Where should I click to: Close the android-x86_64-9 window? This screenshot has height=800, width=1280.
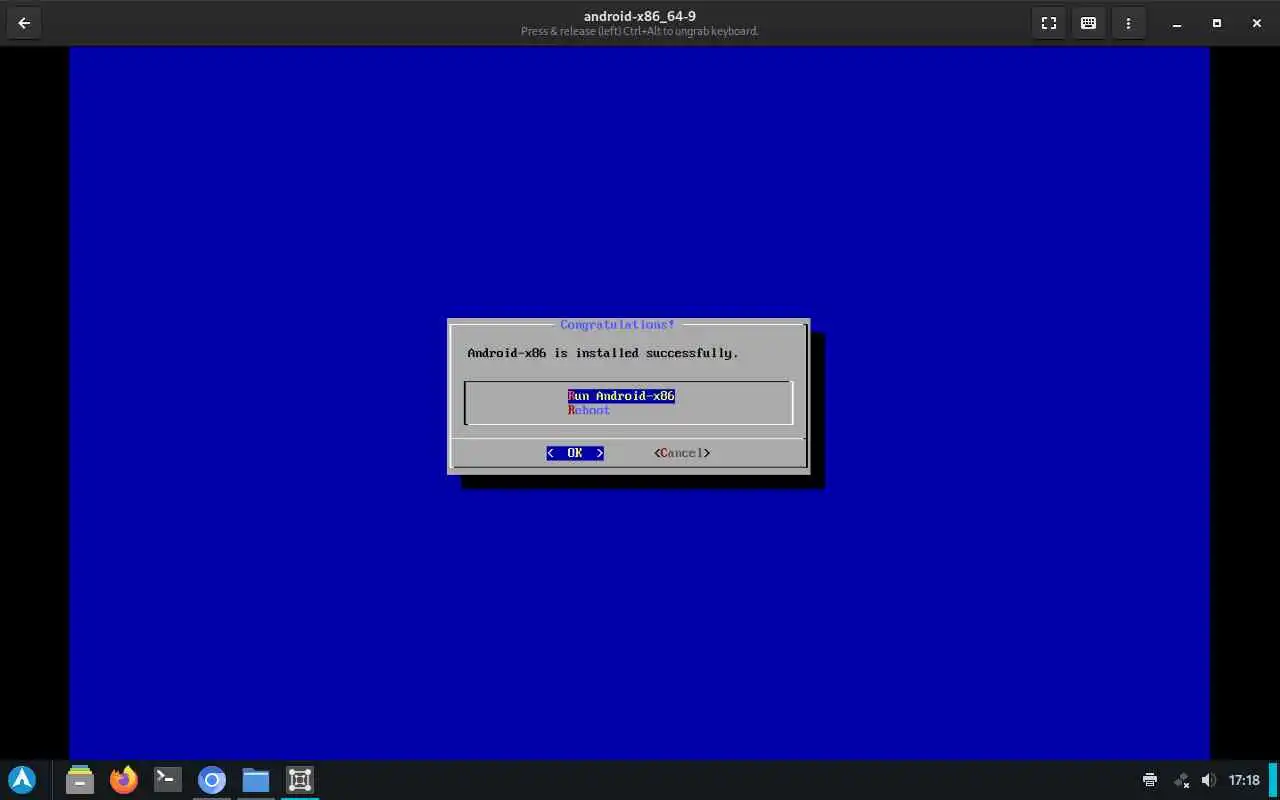1256,23
